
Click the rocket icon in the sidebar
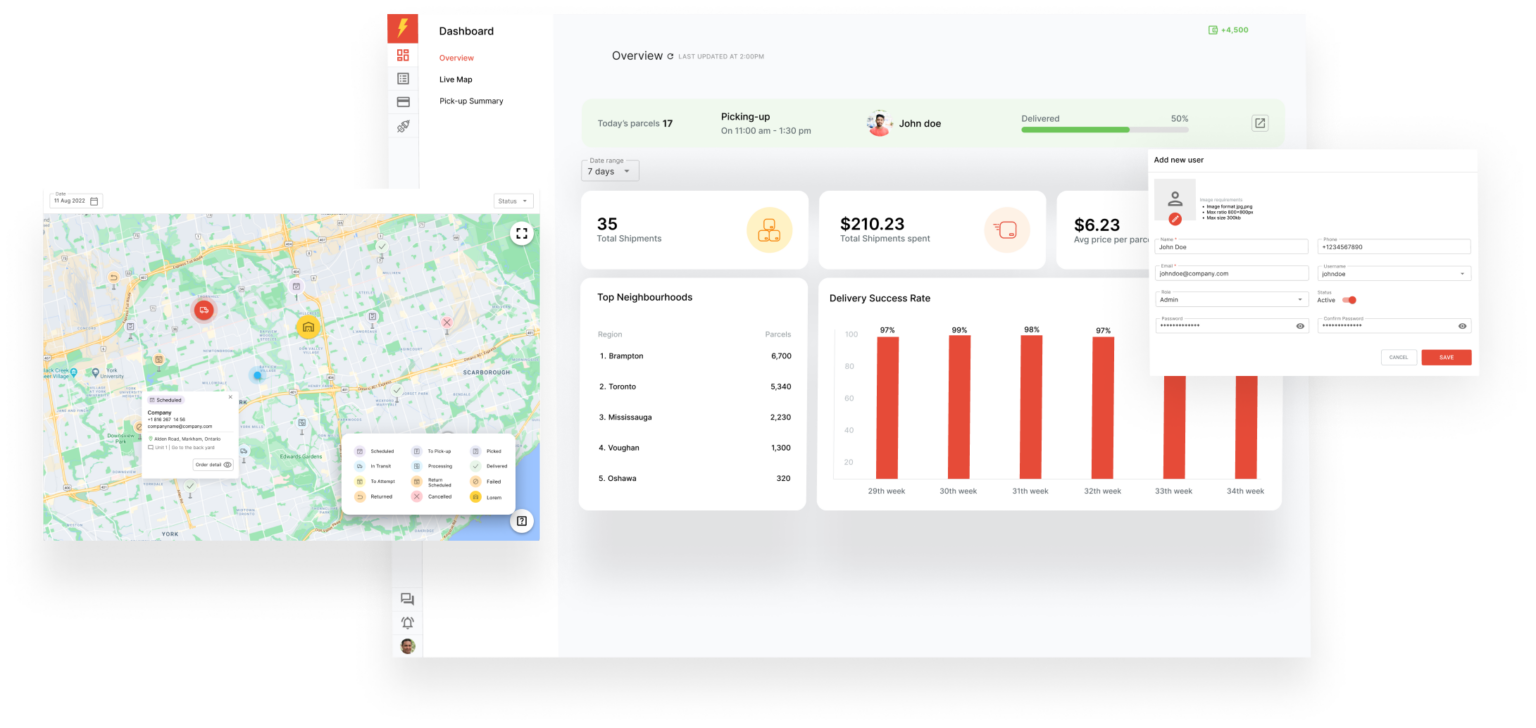(403, 126)
